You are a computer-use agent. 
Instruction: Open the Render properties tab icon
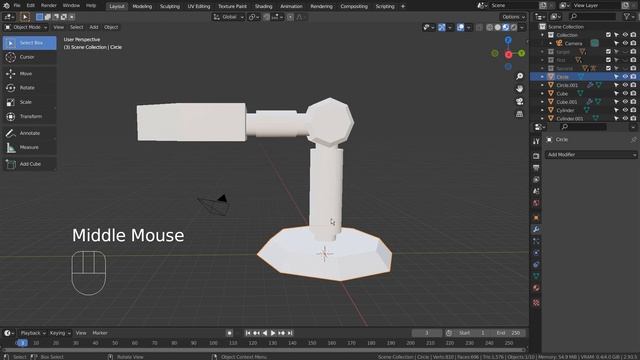[536, 156]
